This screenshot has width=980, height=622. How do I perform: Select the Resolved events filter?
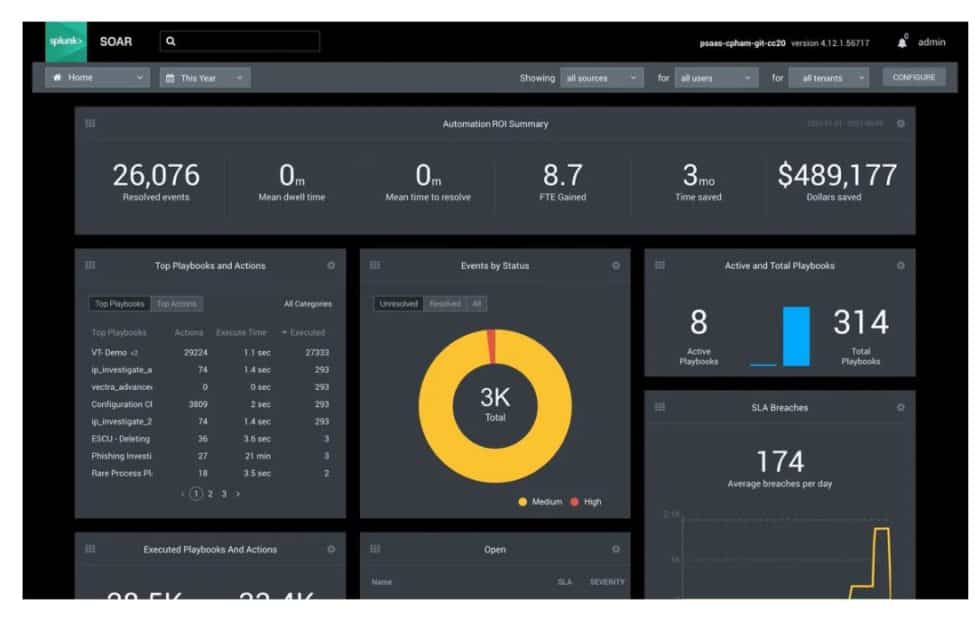point(446,303)
